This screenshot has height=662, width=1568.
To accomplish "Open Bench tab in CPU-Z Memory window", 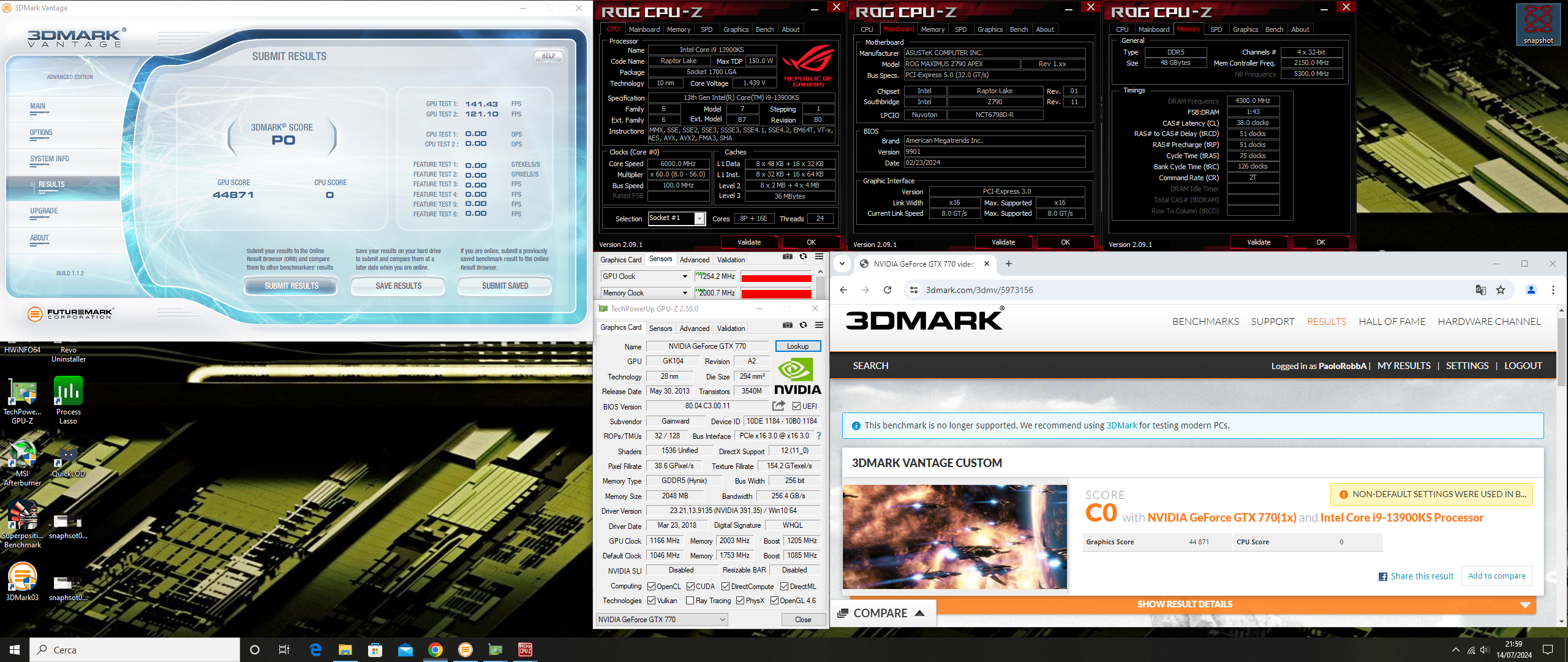I will click(1273, 29).
